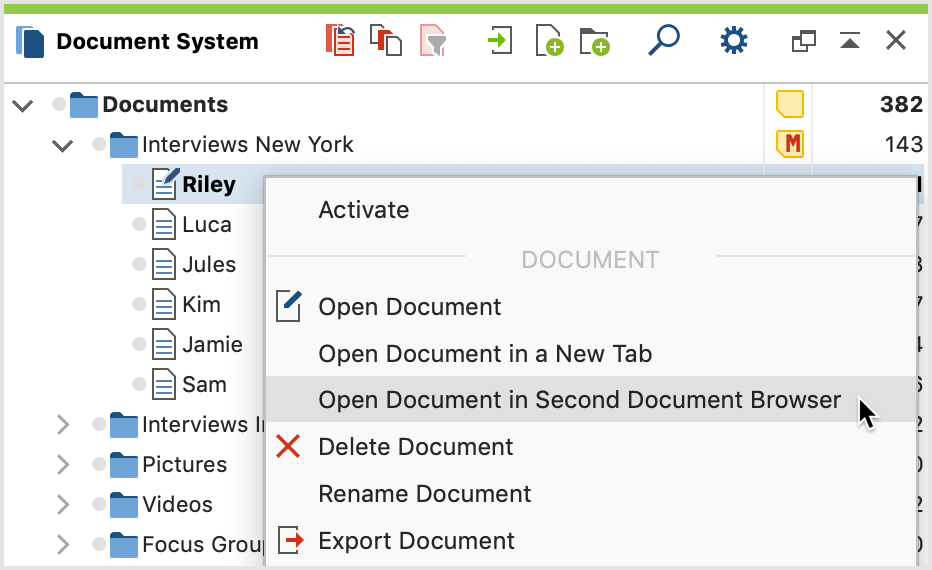This screenshot has height=570, width=932.
Task: Expand the Pictures folder
Action: 63,464
